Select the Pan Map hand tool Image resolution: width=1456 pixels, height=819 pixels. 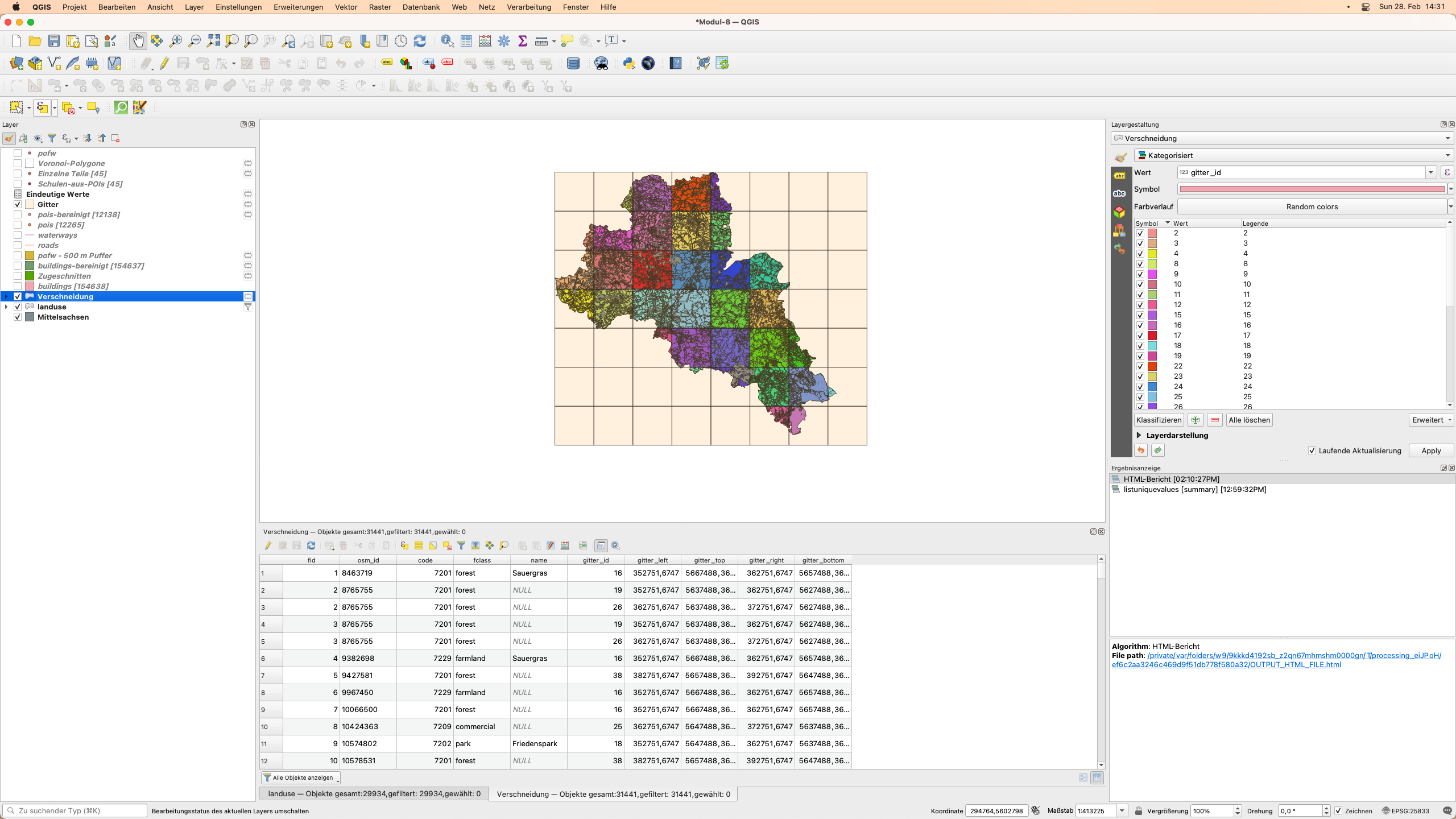[x=138, y=41]
